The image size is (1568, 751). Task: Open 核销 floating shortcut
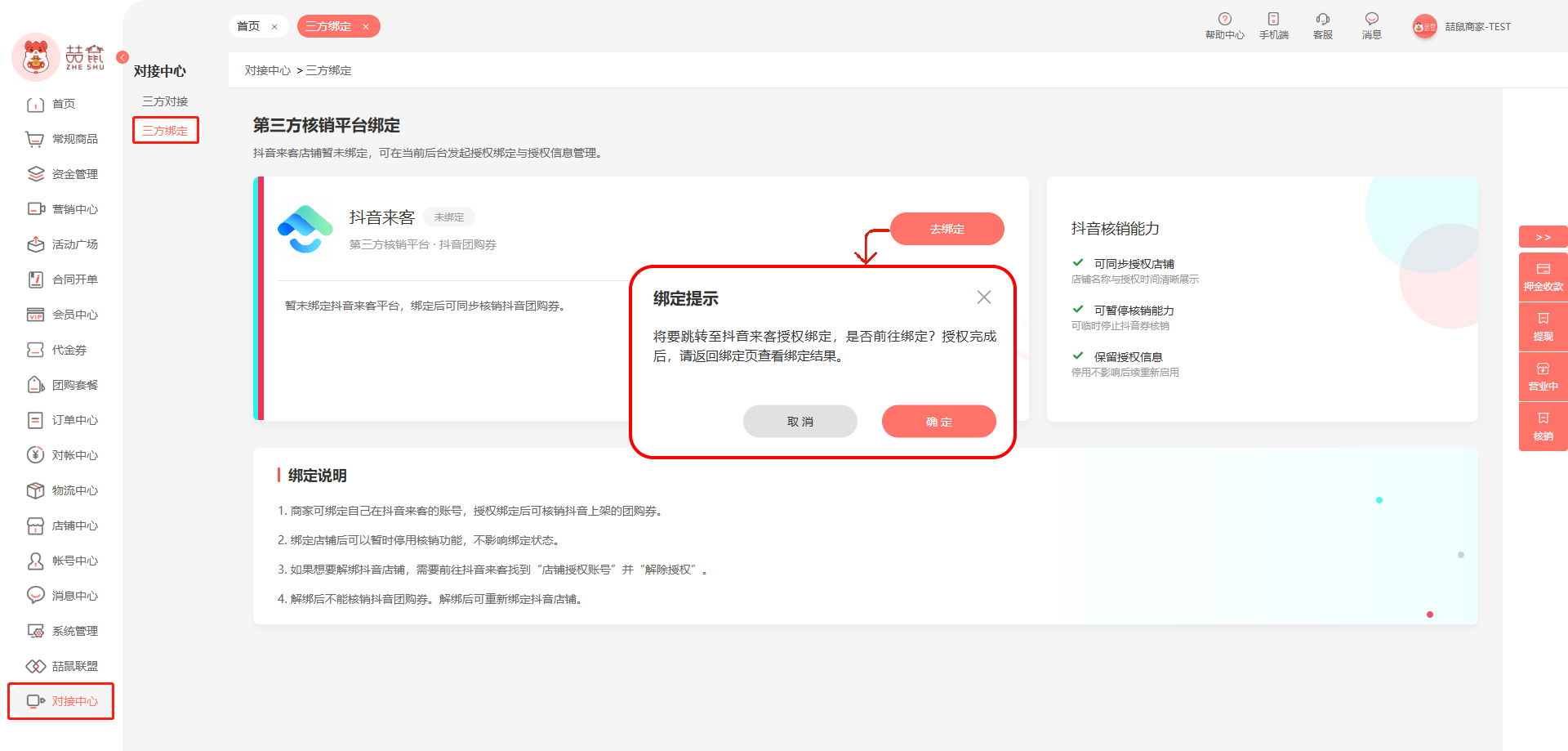[1543, 427]
